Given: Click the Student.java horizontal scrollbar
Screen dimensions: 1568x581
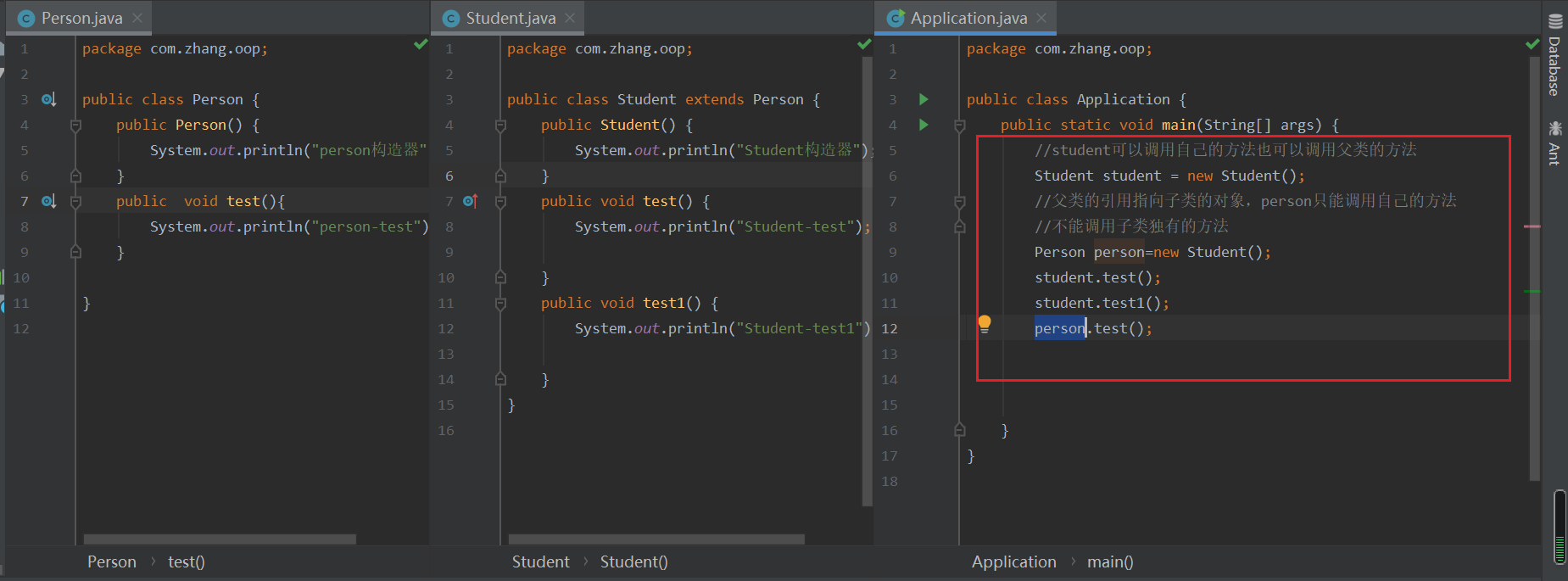Looking at the screenshot, I should point(656,539).
